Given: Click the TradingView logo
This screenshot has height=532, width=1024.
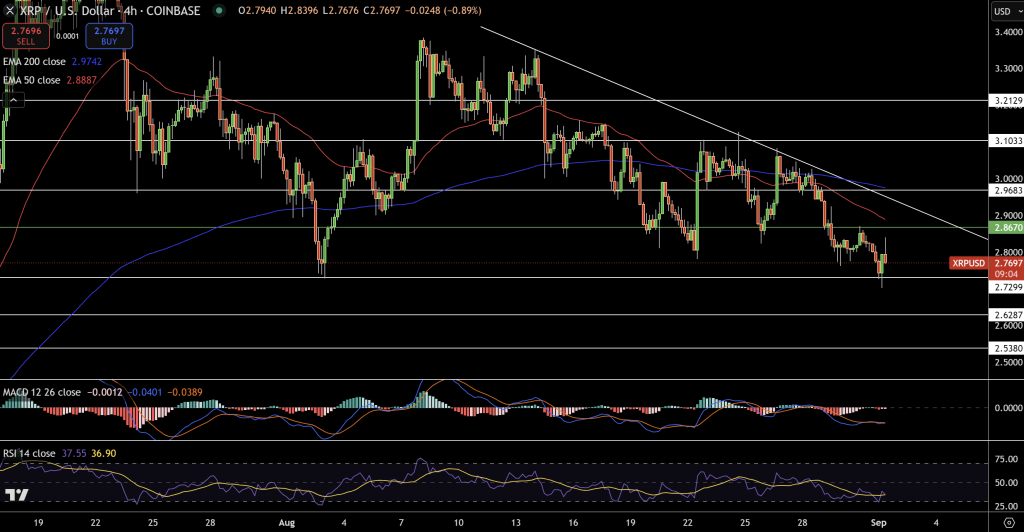Looking at the screenshot, I should click(x=17, y=495).
